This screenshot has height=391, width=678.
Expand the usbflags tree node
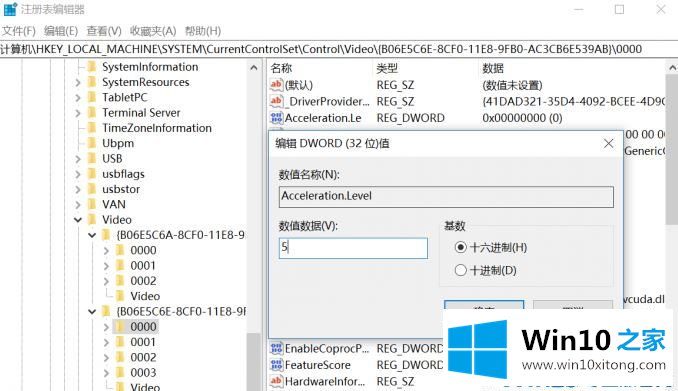coord(78,174)
